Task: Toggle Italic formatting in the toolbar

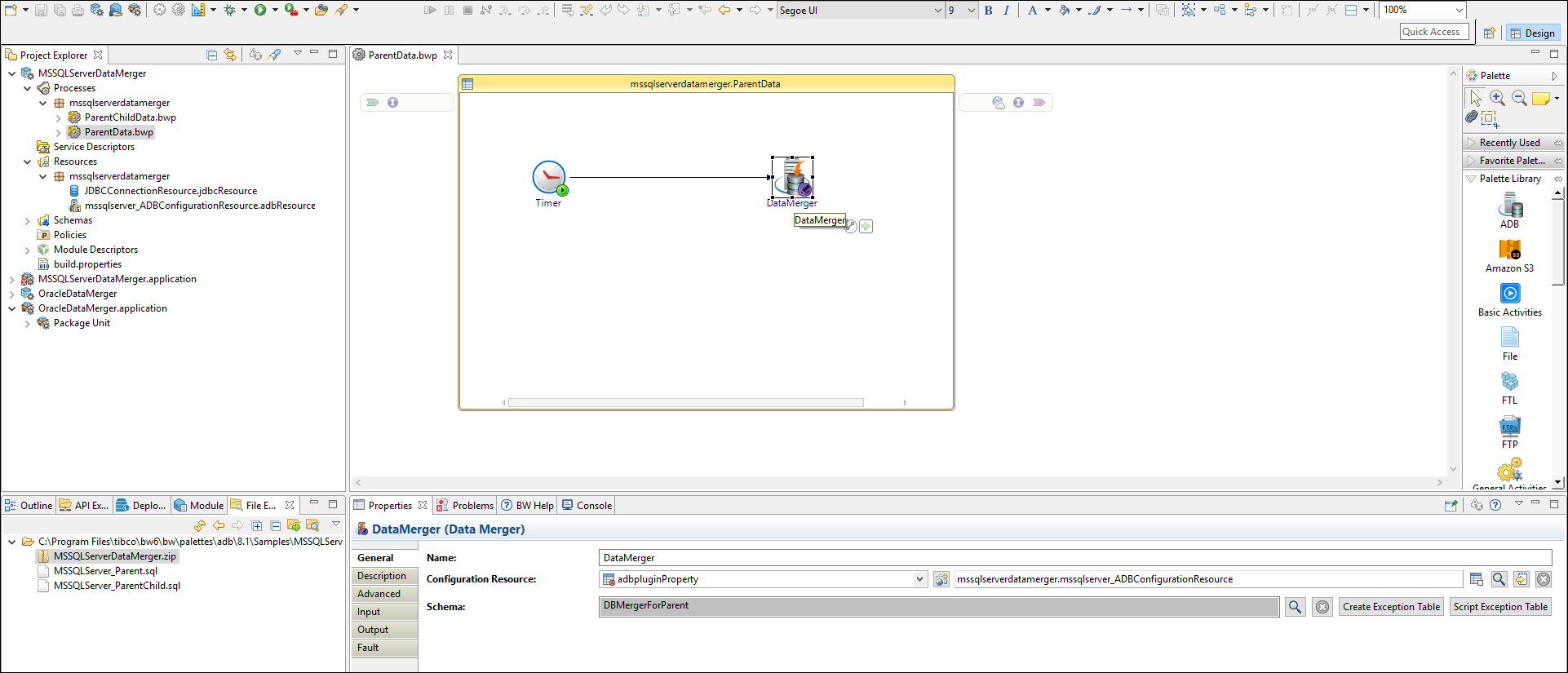Action: click(1007, 11)
